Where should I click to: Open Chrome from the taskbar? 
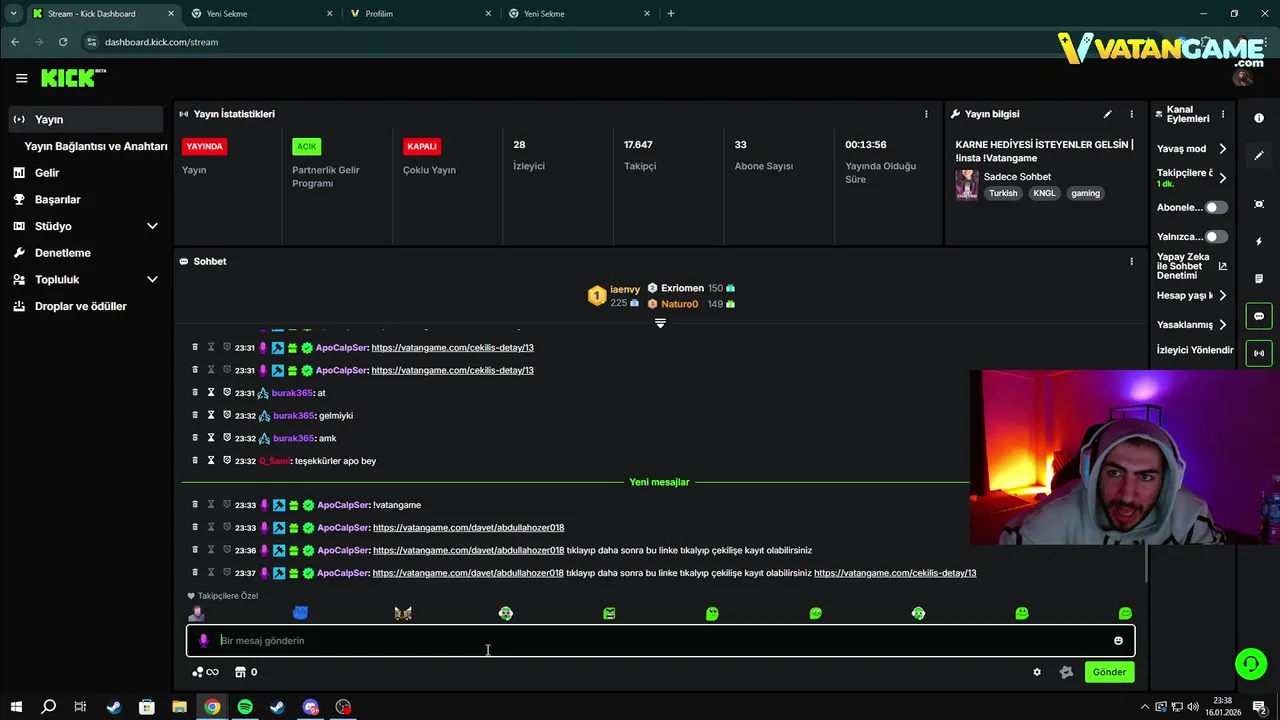point(212,707)
